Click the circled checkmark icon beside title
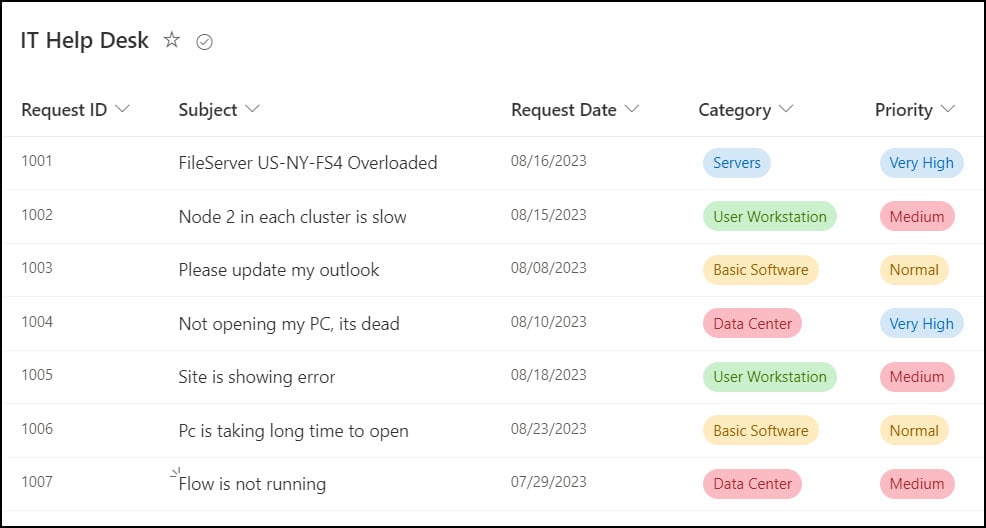986x528 pixels. (x=204, y=42)
